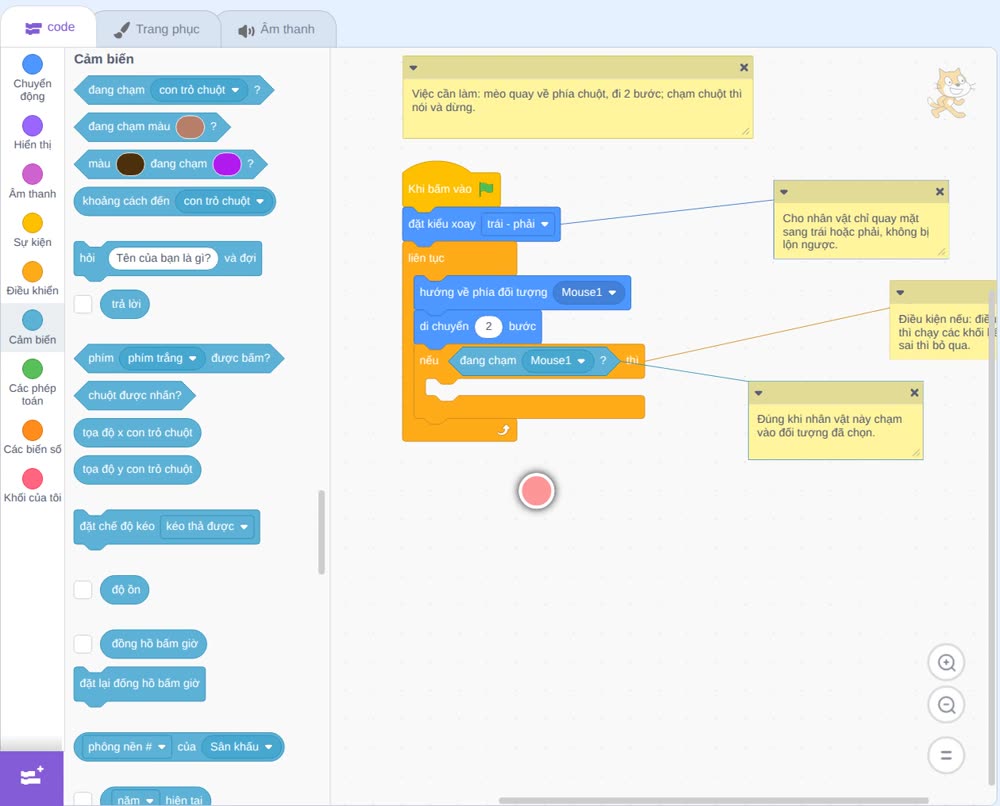Close the rotation style comment
Screen dimensions: 1000x806
click(x=939, y=192)
